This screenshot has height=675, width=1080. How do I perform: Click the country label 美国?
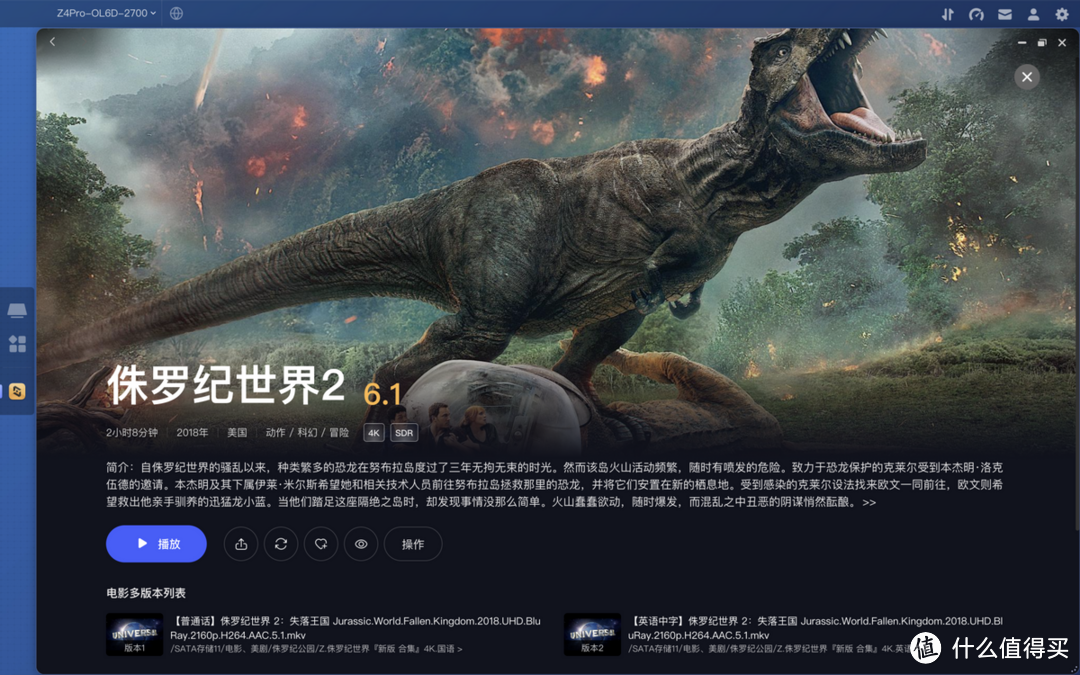click(x=237, y=433)
